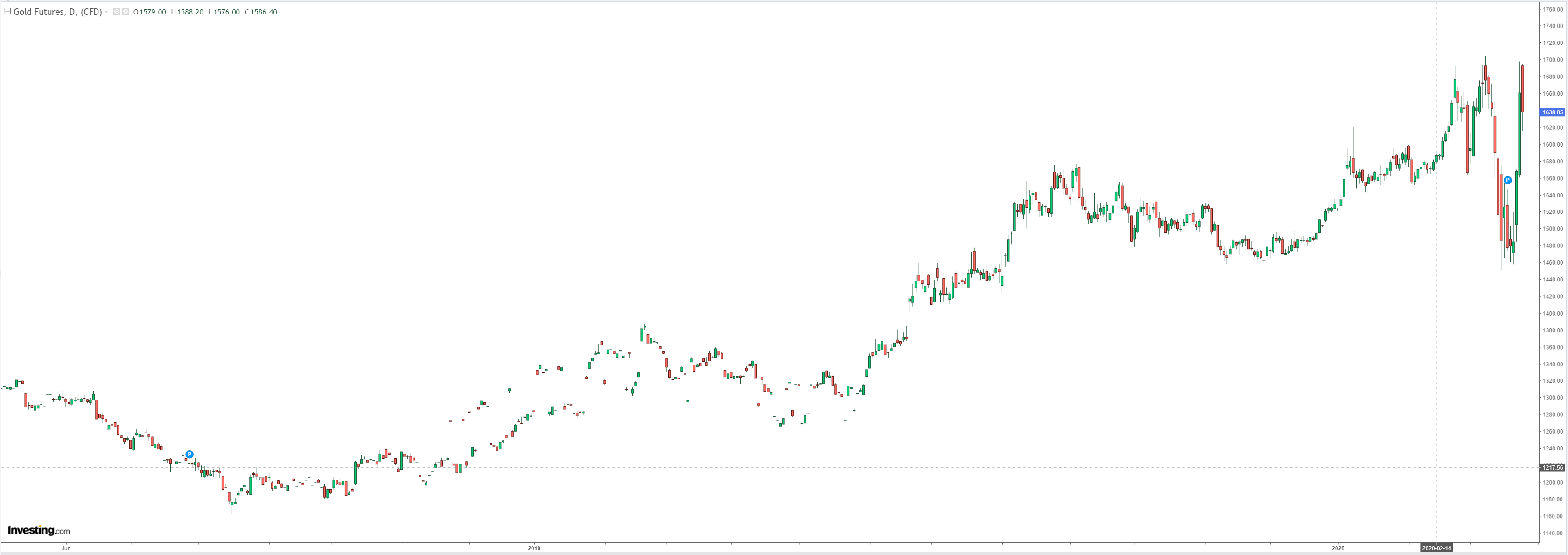Image resolution: width=1568 pixels, height=555 pixels.
Task: Click the 1160.00 level on the price scale
Action: (x=1552, y=516)
